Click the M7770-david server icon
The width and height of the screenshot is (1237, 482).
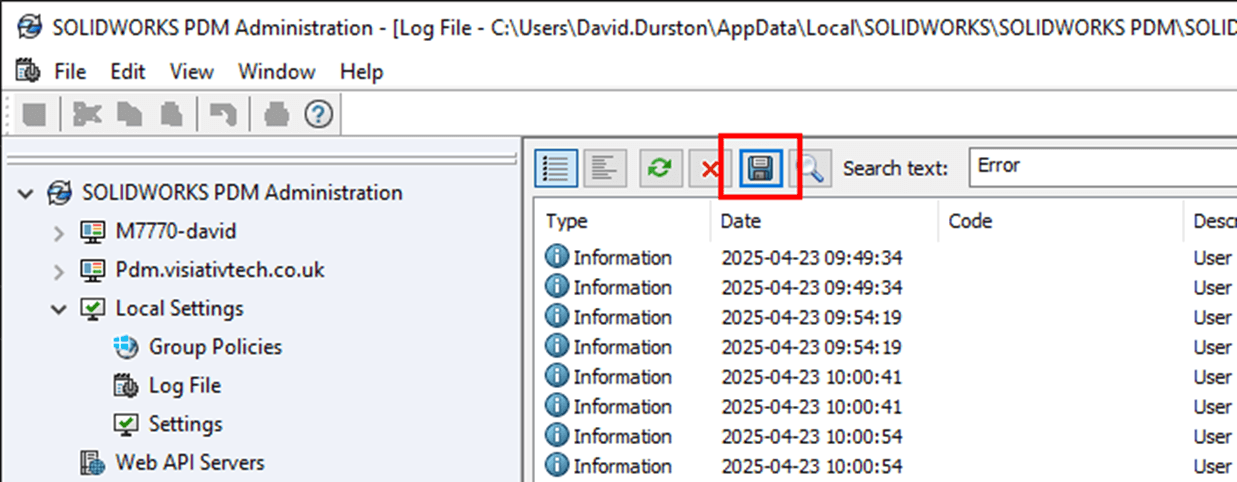[x=92, y=232]
